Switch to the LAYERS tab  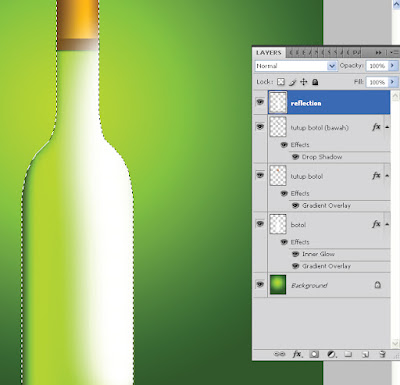269,53
